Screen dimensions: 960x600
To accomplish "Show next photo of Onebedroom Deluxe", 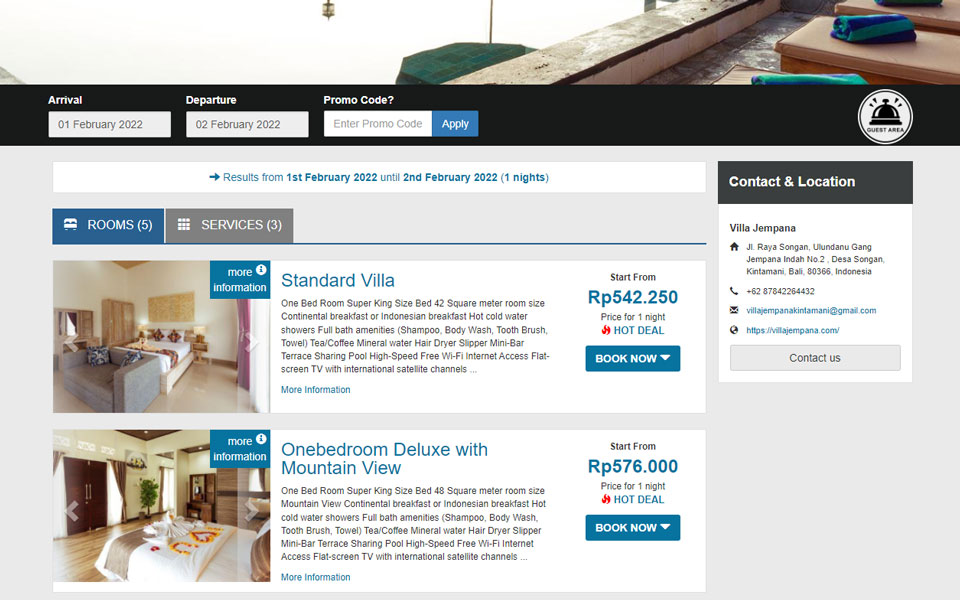I will [251, 510].
